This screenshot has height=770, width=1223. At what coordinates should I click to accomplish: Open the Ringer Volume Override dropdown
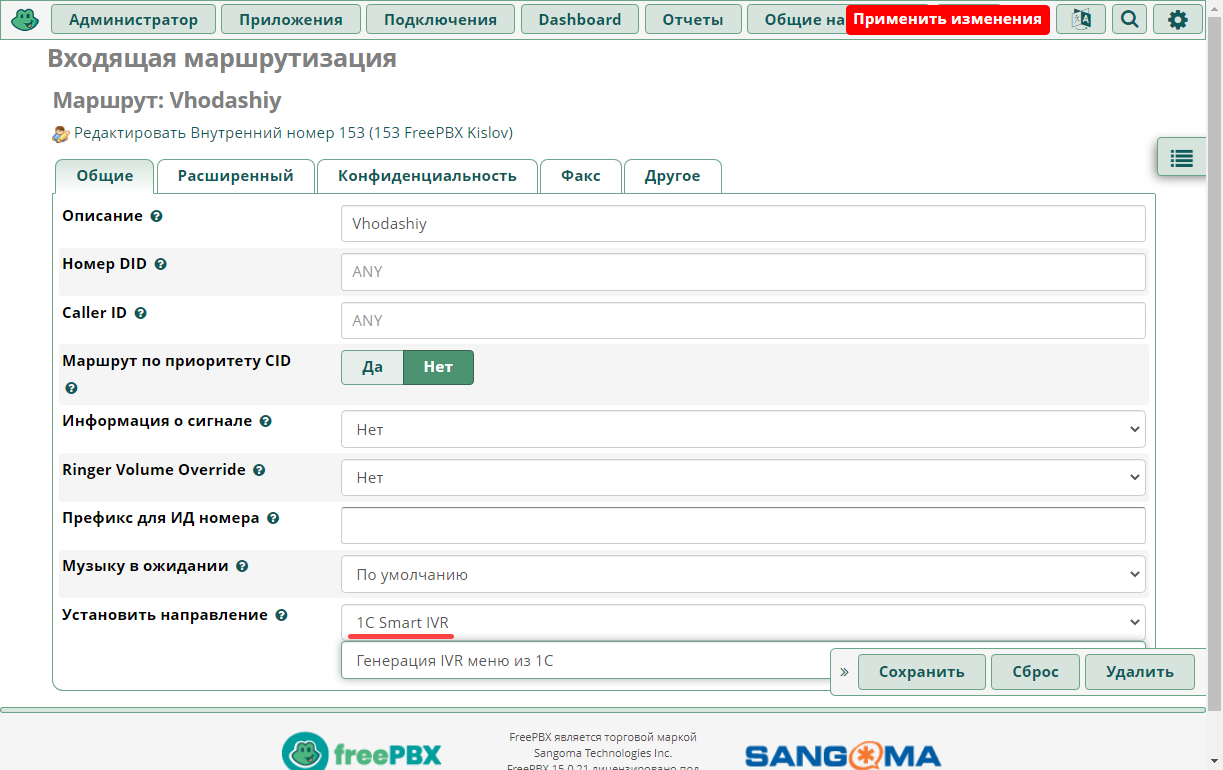(743, 478)
